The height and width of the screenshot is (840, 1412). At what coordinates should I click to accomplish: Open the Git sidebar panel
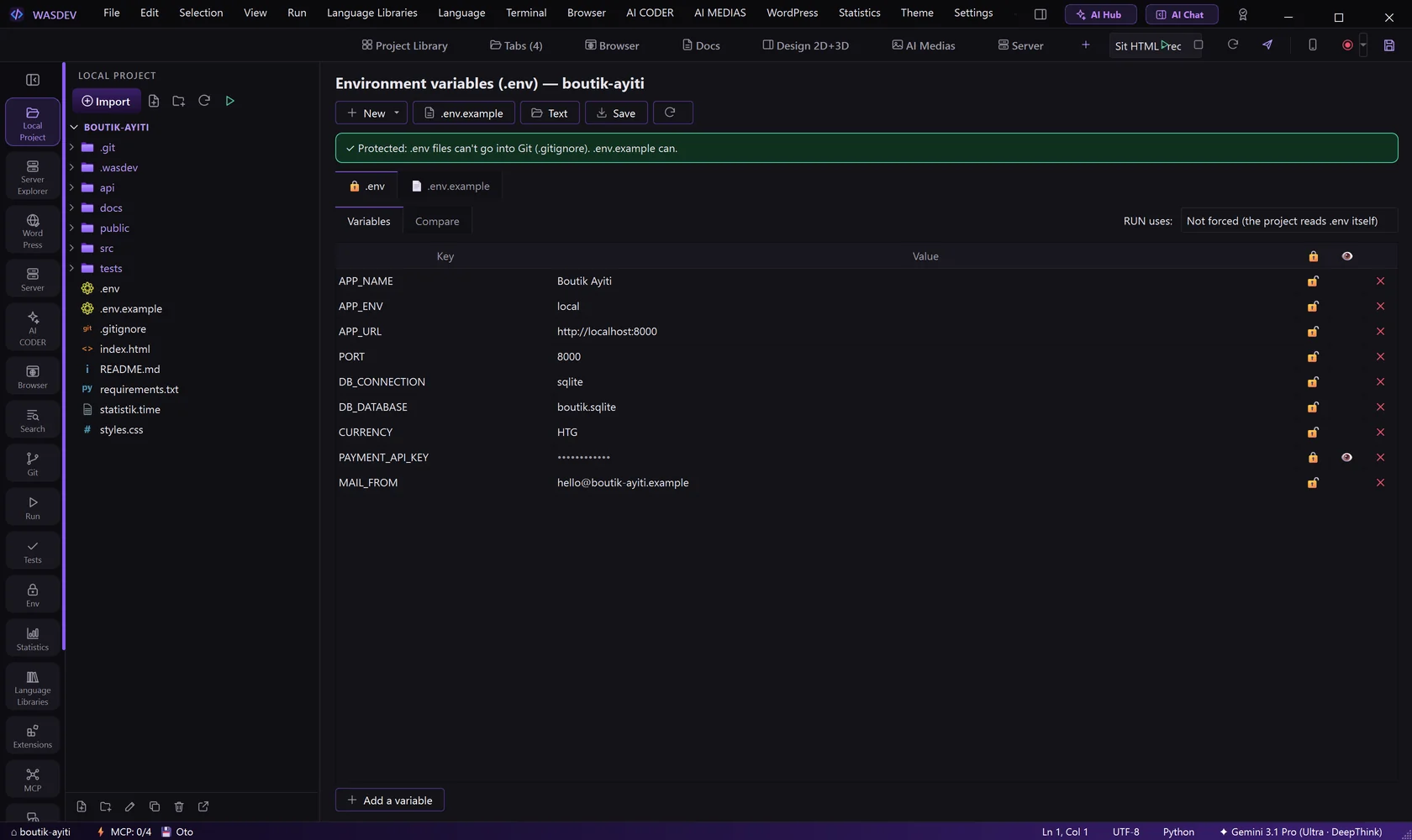pyautogui.click(x=33, y=464)
